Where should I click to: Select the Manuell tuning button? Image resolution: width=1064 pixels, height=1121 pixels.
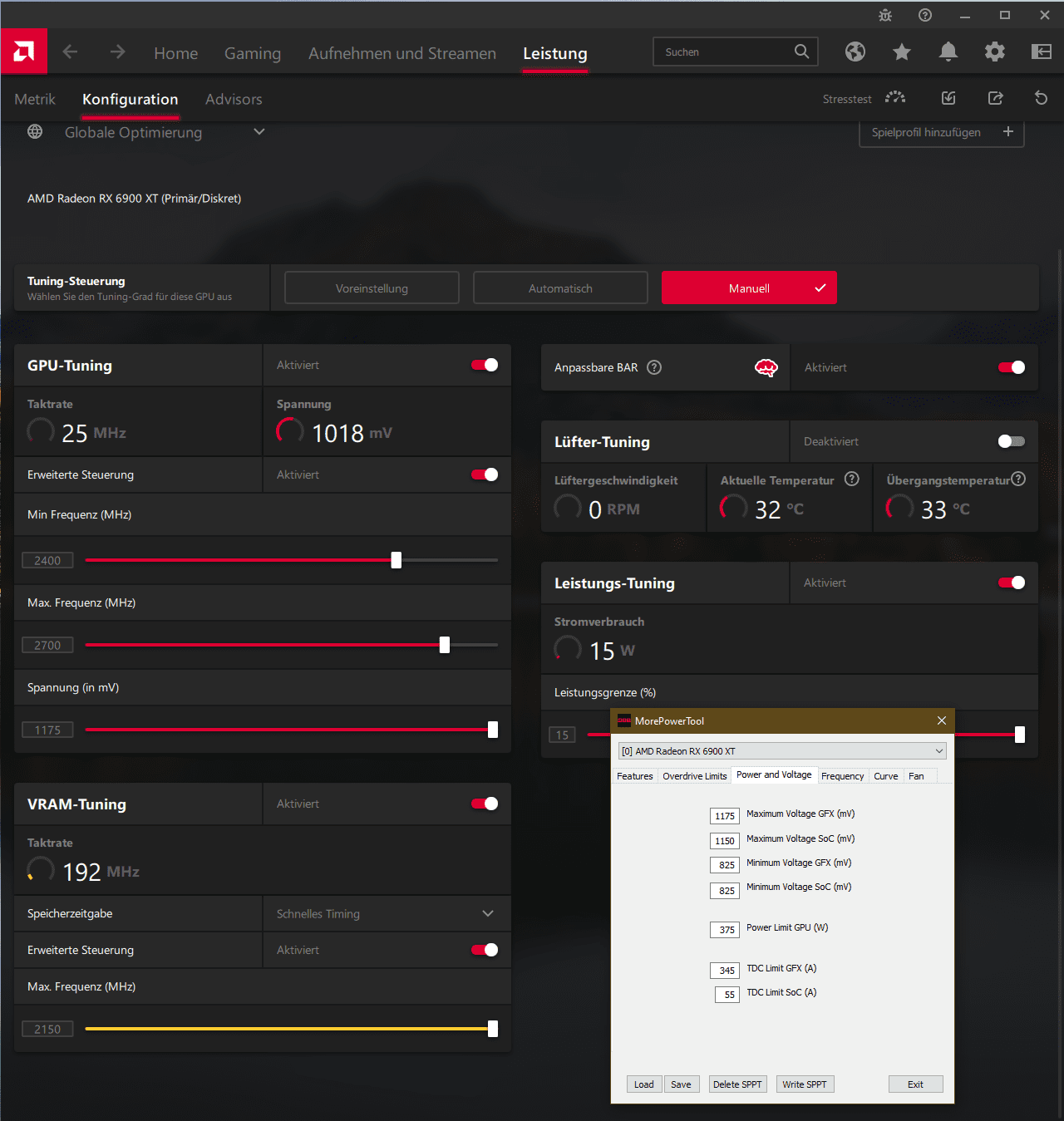(x=749, y=288)
